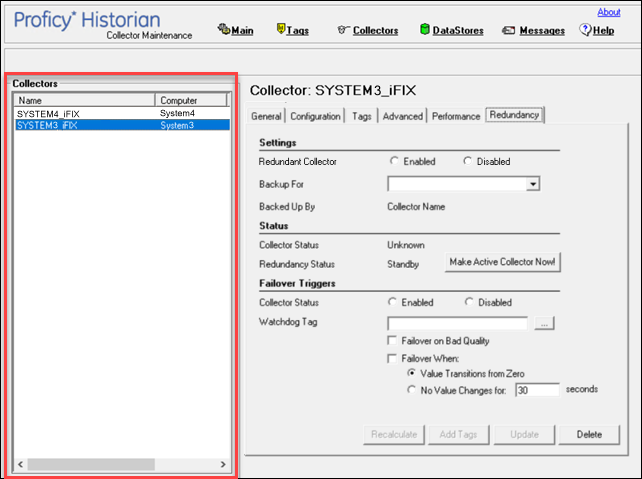Click the Main navigation icon
Viewport: 642px width, 479px height.
coord(224,29)
